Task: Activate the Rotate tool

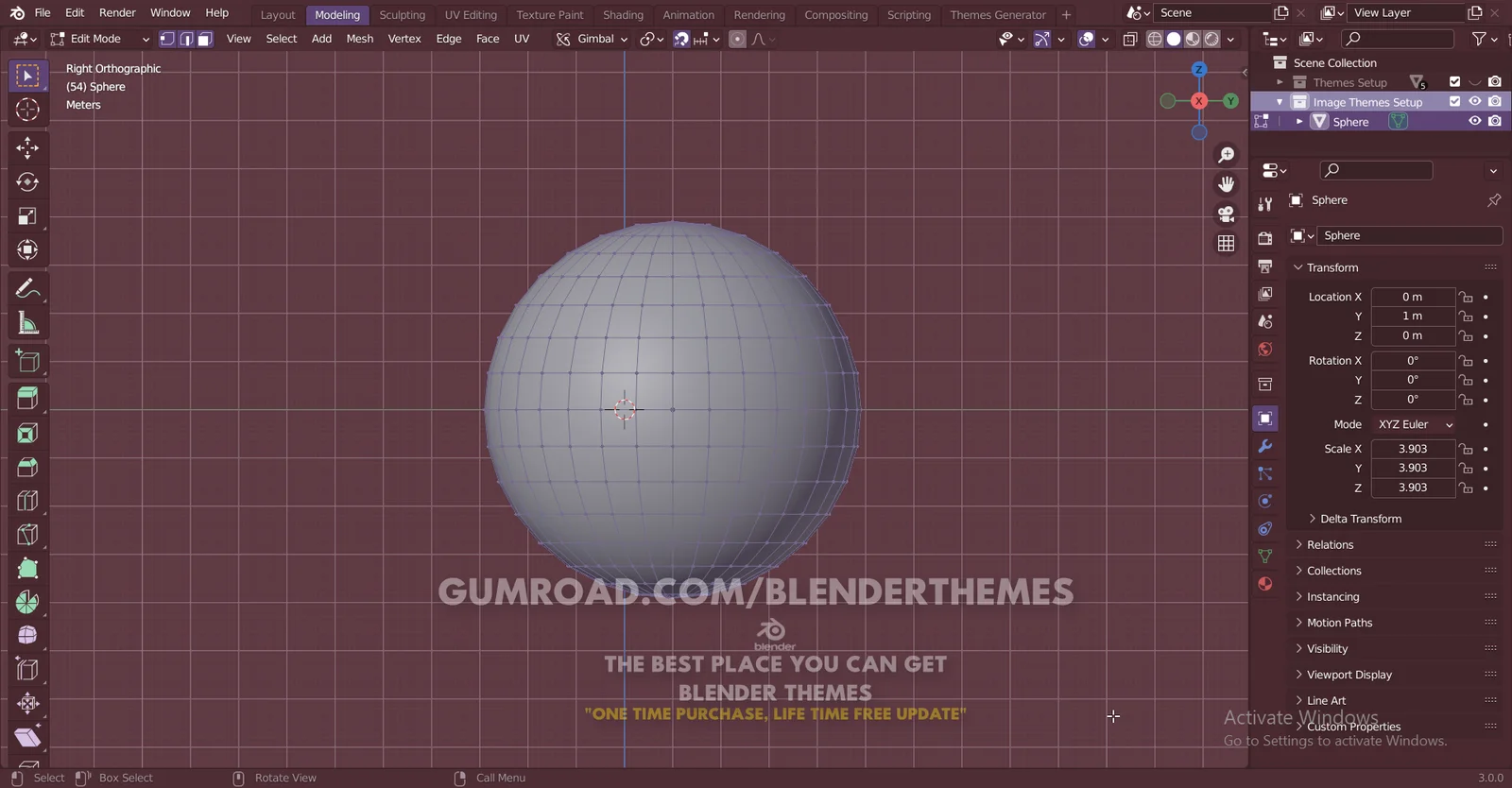Action: tap(27, 181)
